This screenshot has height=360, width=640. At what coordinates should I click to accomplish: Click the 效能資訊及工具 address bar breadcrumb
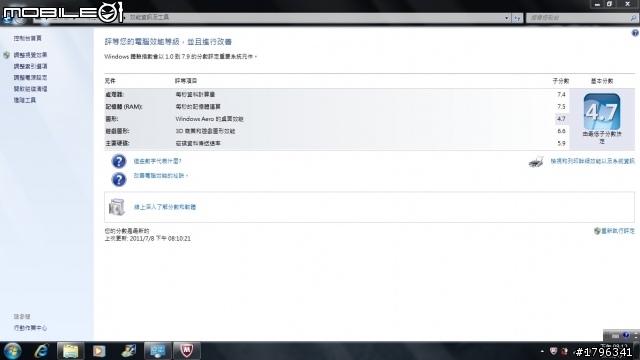click(x=149, y=18)
